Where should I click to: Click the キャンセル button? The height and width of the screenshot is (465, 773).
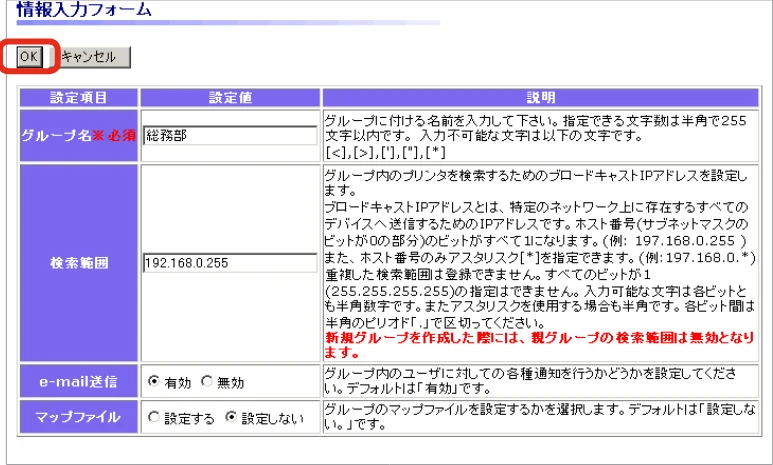(89, 57)
